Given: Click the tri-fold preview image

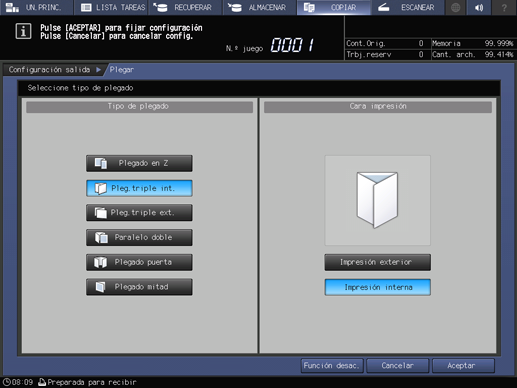Looking at the screenshot, I should (x=378, y=200).
